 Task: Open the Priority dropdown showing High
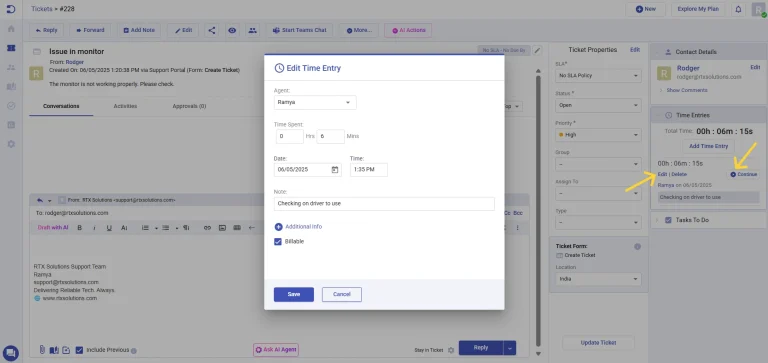click(x=598, y=135)
